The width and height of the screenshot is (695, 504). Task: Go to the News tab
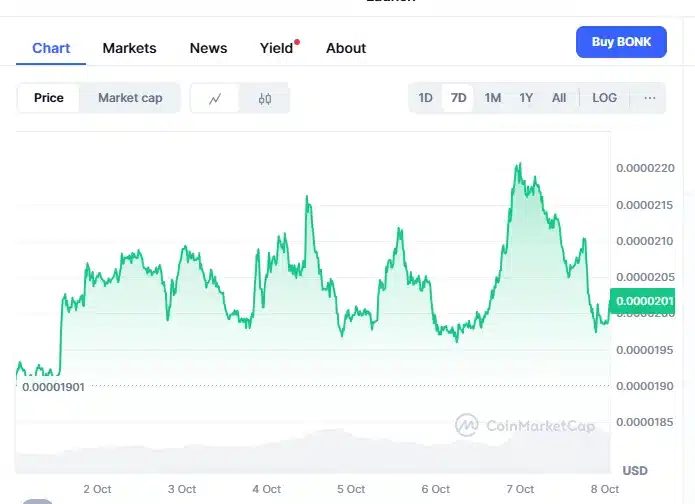tap(208, 48)
